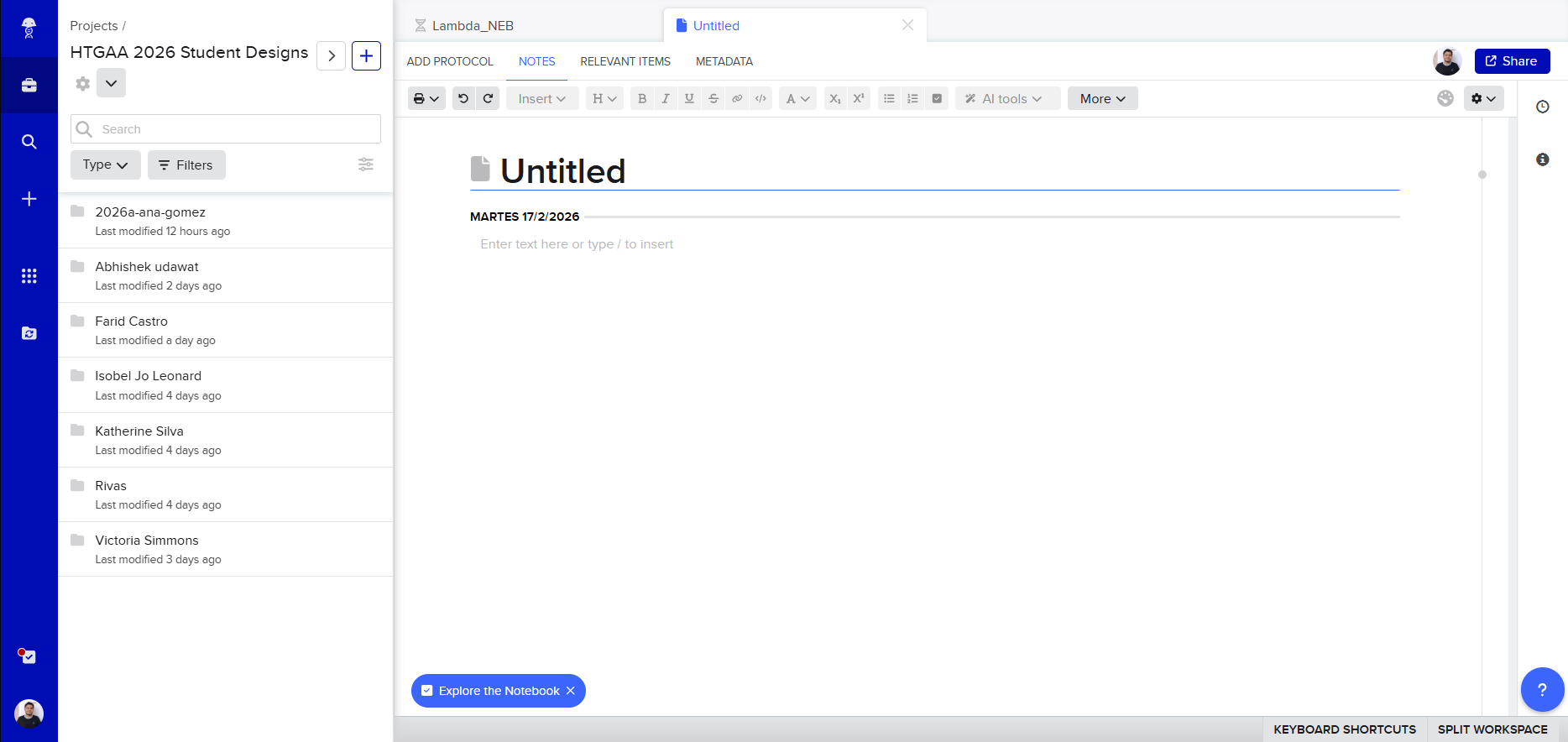Image resolution: width=1568 pixels, height=742 pixels.
Task: Insert a checkbox list item
Action: [937, 98]
